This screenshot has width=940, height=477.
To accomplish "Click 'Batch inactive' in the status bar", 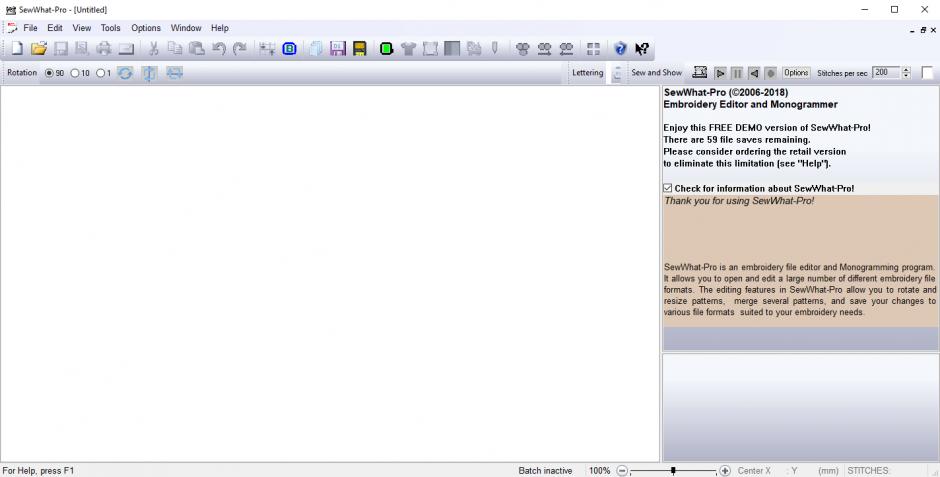I will (545, 471).
